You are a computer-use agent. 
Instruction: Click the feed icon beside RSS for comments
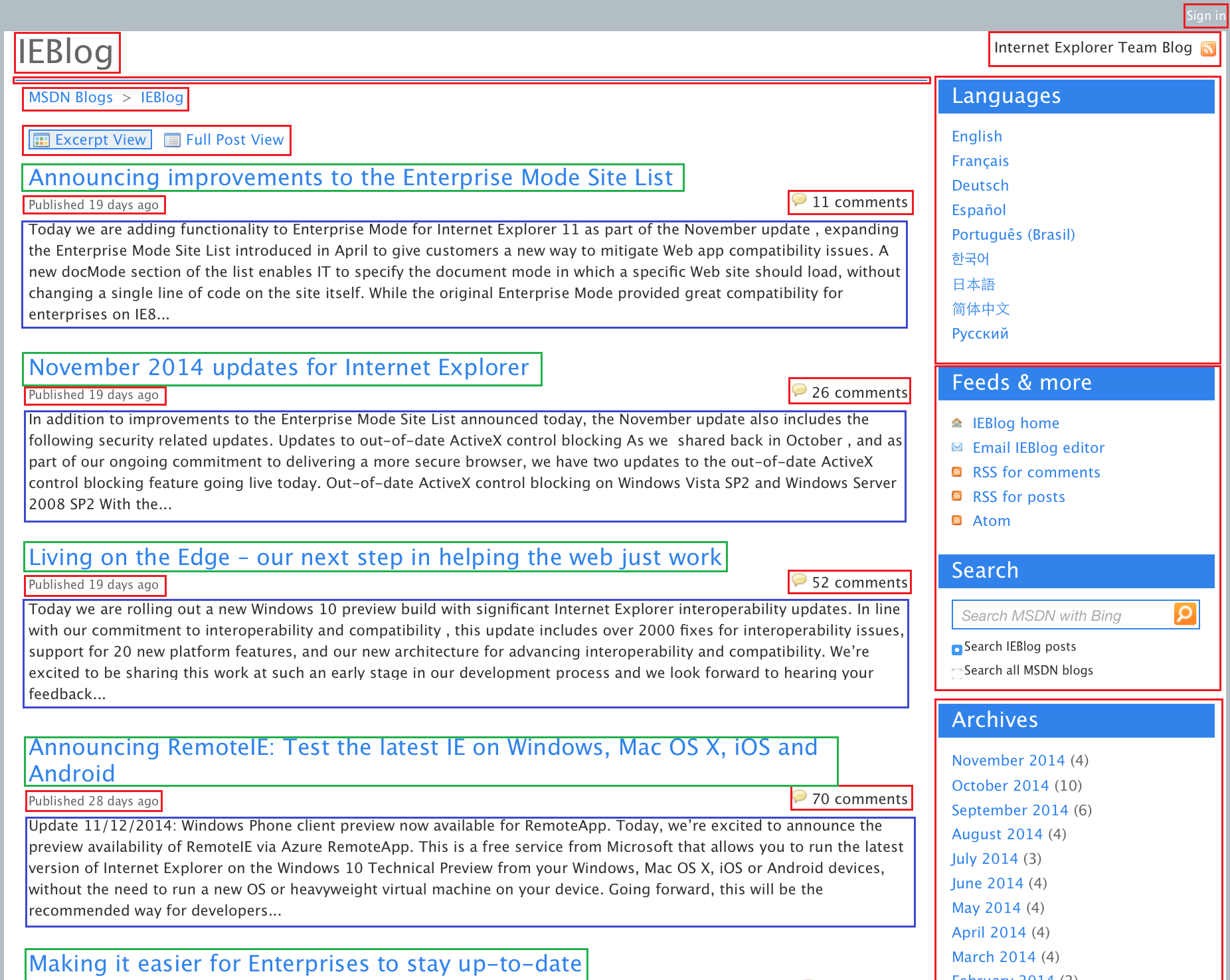pos(957,471)
